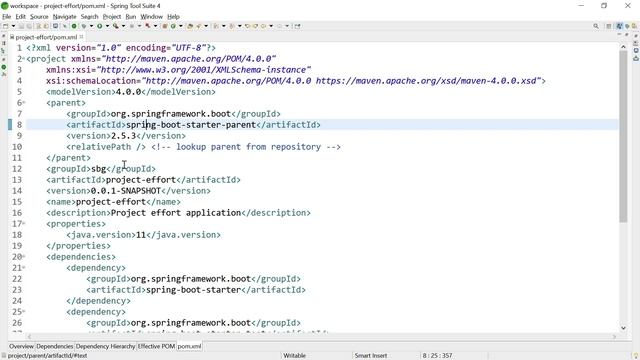
Task: Collapse the dependency element at line 25
Action: click(x=23, y=312)
